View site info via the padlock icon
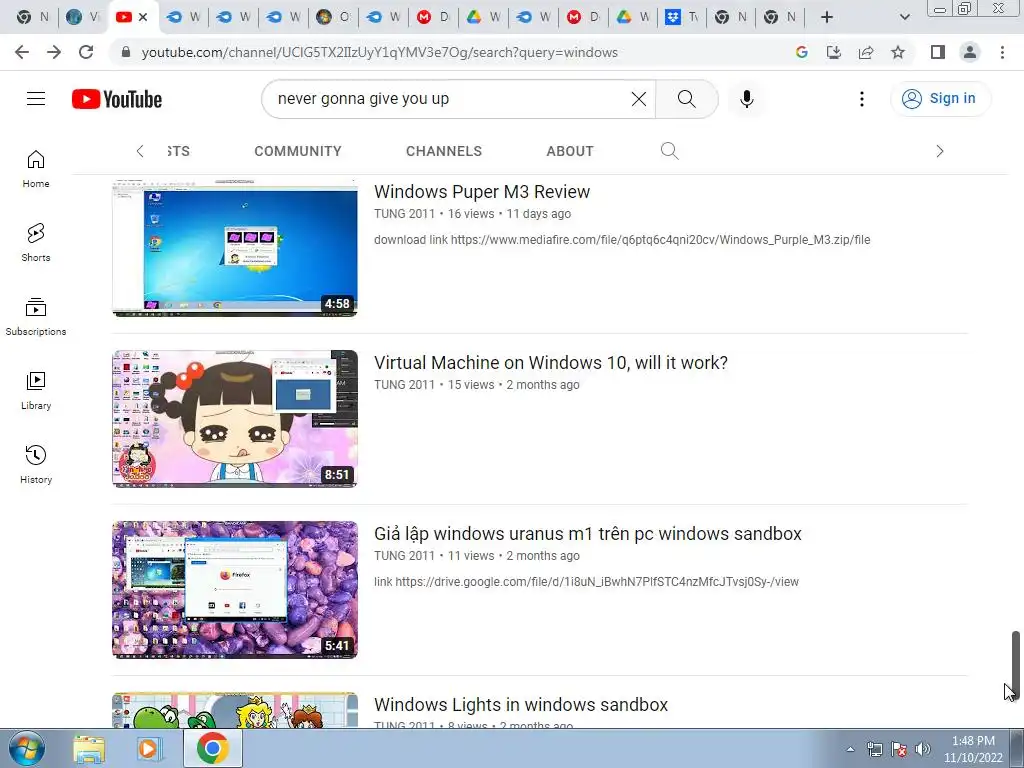The image size is (1024, 768). coord(126,52)
